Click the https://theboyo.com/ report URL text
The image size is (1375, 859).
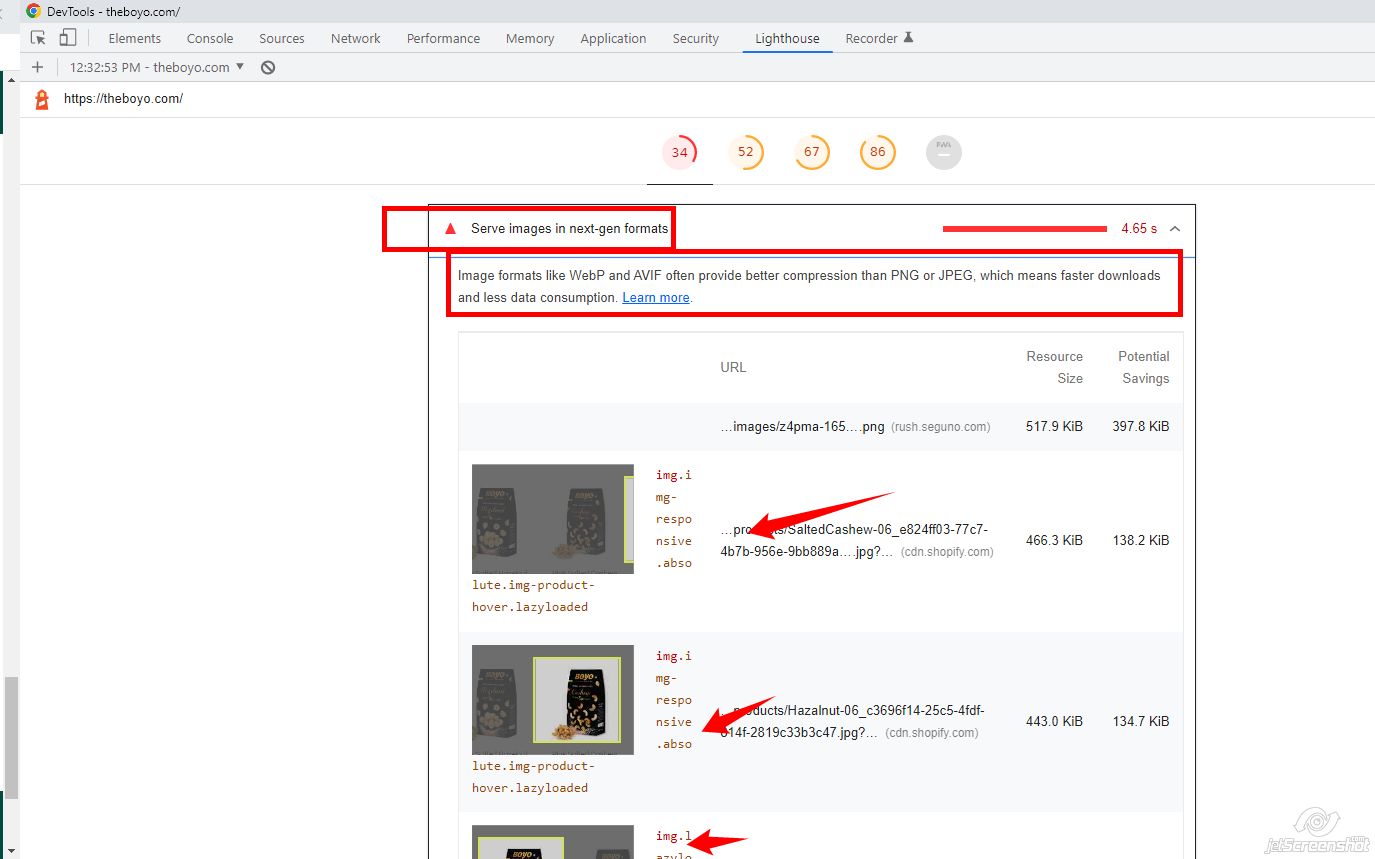123,99
